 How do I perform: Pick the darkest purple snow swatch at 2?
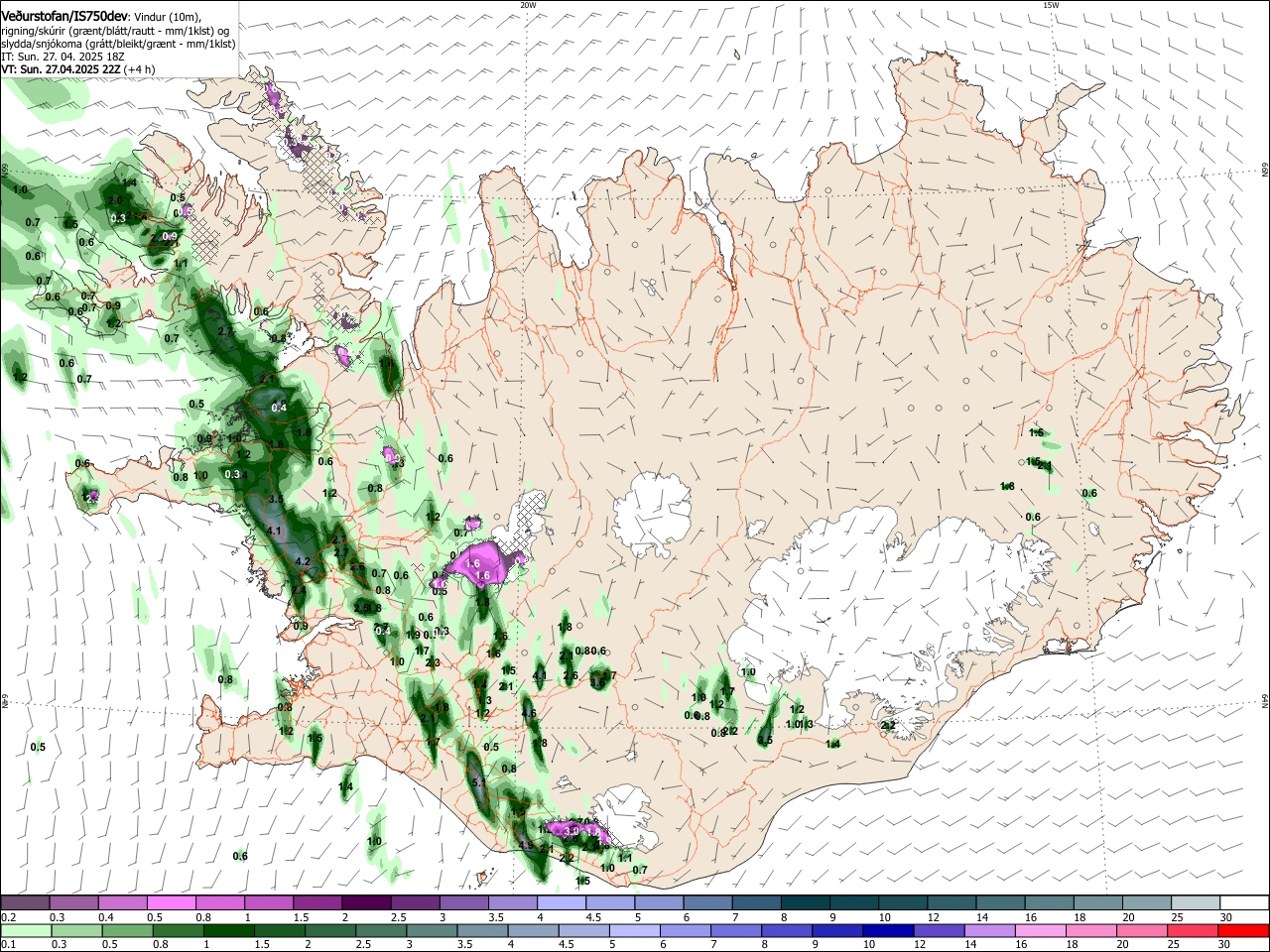tap(365, 903)
